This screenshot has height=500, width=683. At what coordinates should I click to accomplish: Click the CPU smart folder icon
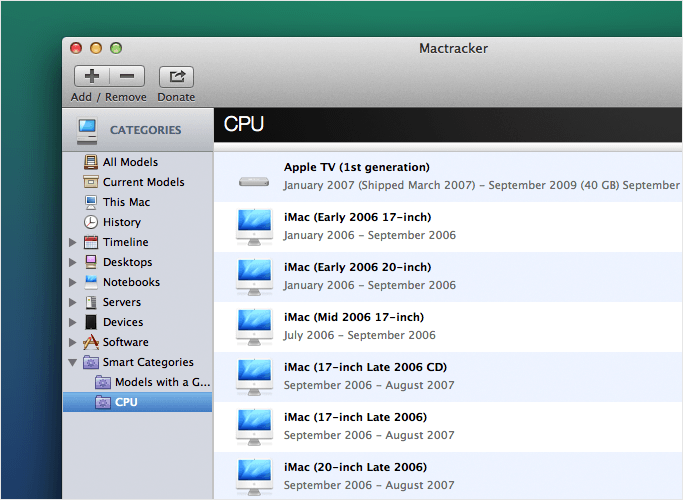[x=103, y=402]
